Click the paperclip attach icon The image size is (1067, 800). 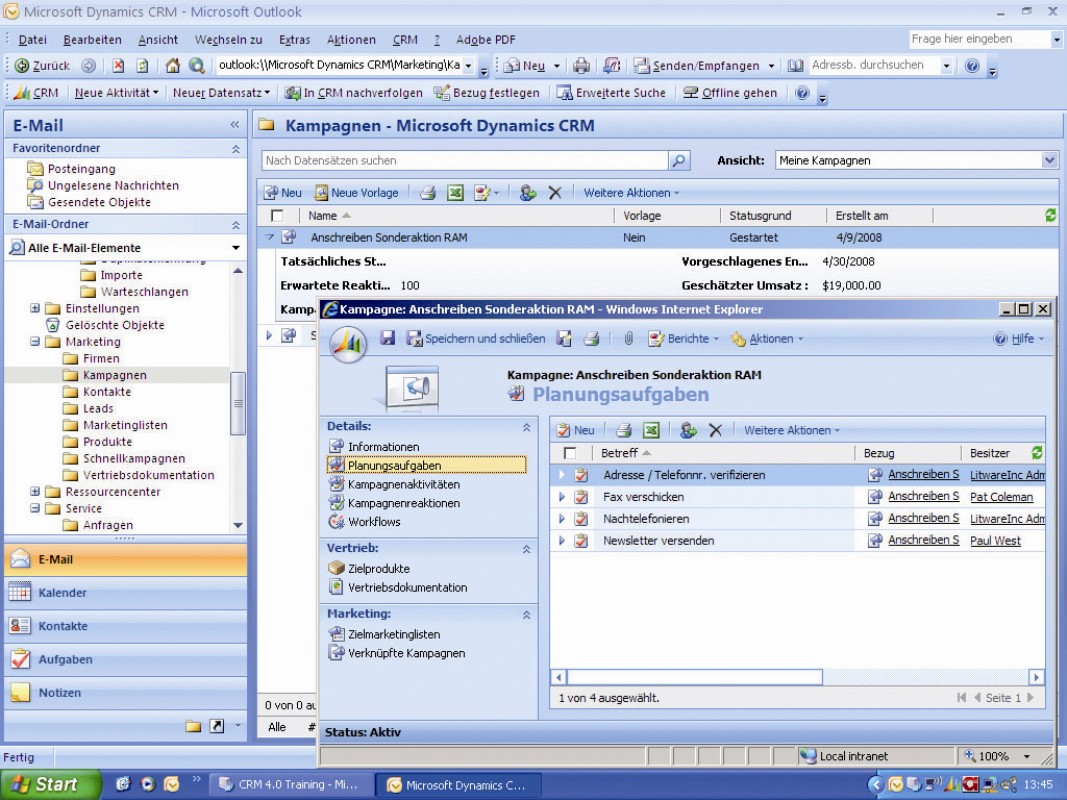pyautogui.click(x=628, y=338)
